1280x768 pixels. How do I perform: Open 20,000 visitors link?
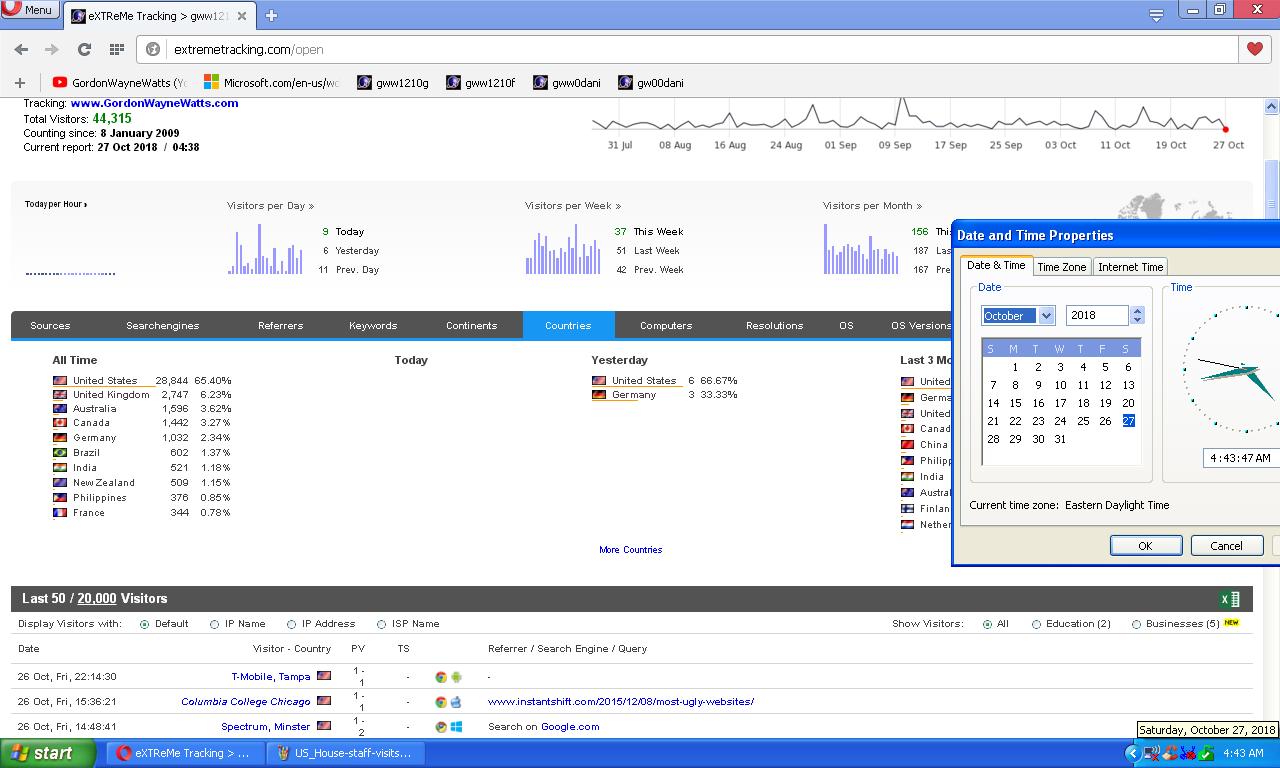[96, 599]
